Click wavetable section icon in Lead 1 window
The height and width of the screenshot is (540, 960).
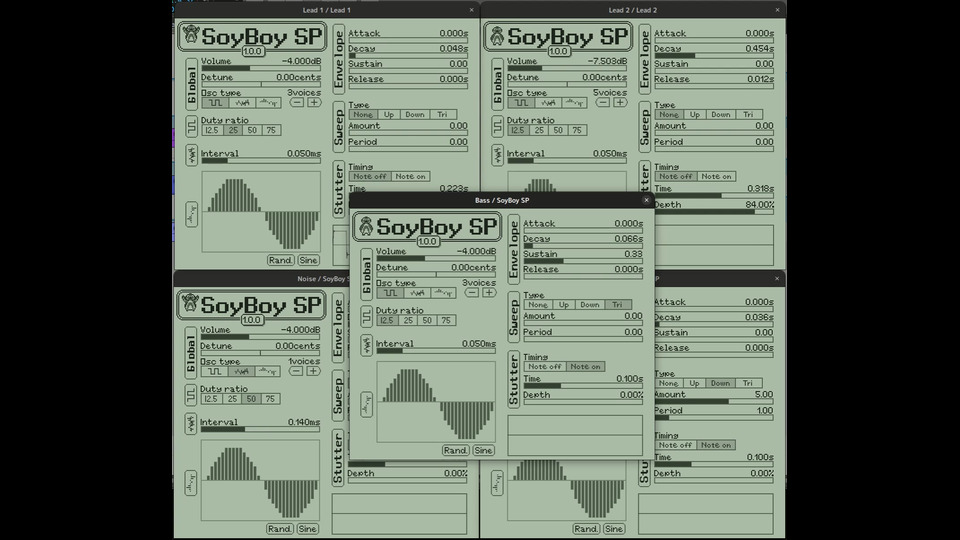pos(191,214)
